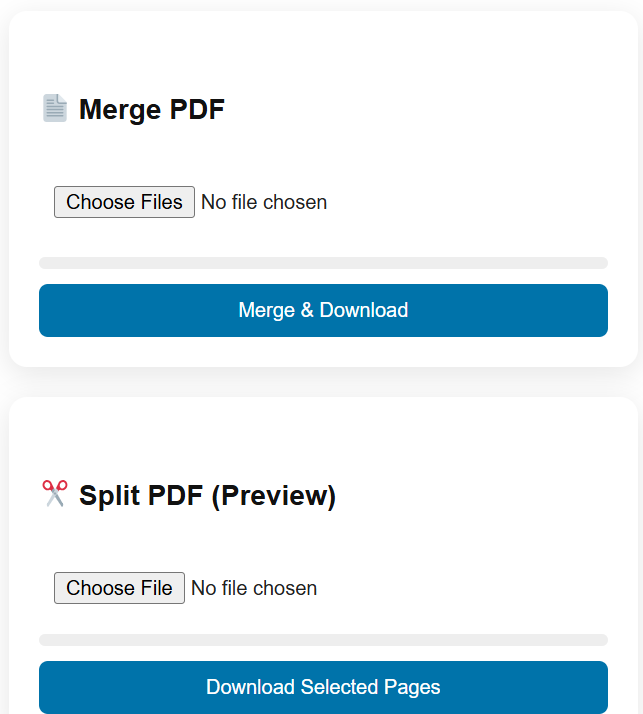
Task: Click the word 'Split' in the Split PDF heading
Action: (110, 496)
